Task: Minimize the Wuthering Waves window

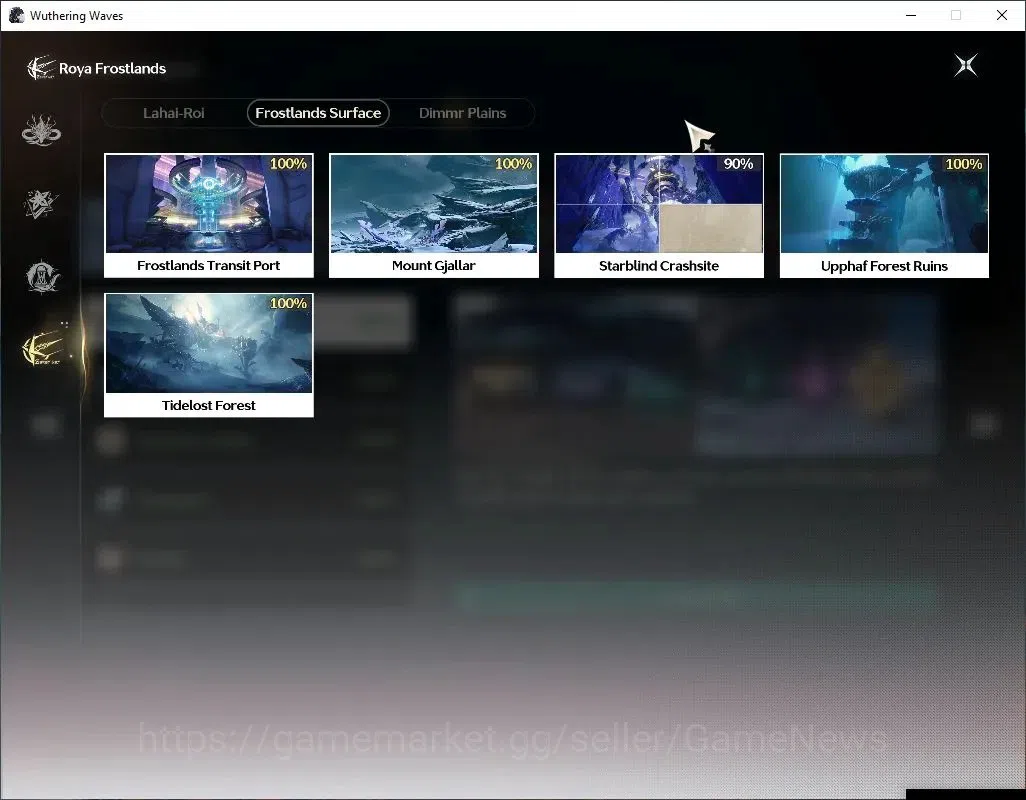Action: click(x=911, y=15)
